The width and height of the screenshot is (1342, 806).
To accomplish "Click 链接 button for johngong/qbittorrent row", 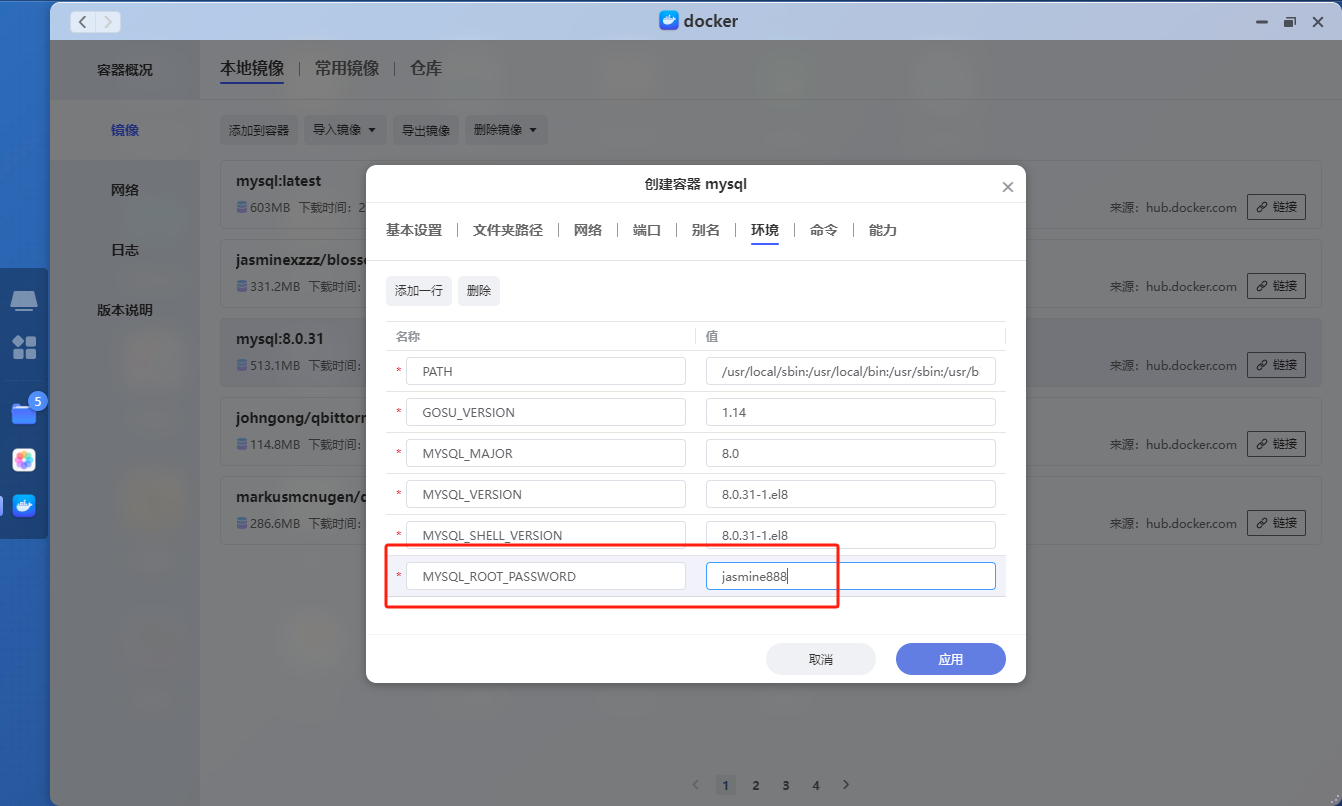I will point(1276,444).
